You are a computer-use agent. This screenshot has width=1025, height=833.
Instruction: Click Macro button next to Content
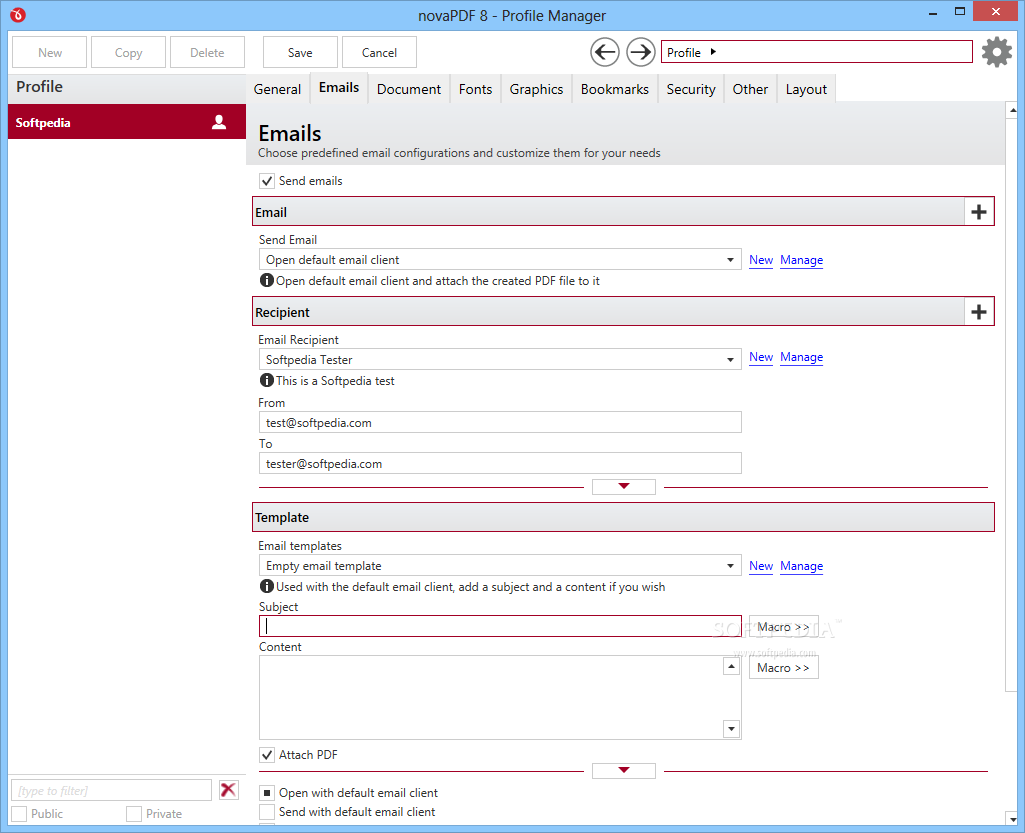[x=783, y=668]
